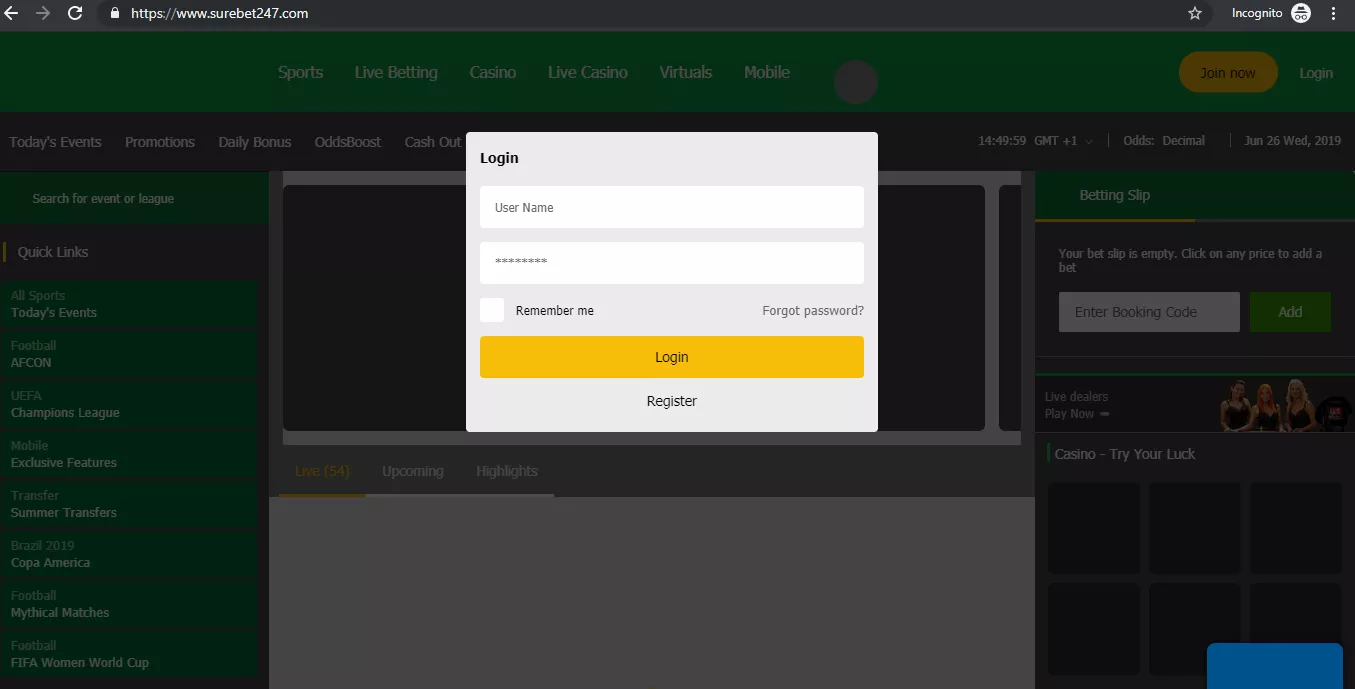Reload the surebet247 page
The image size is (1355, 689).
click(x=75, y=13)
